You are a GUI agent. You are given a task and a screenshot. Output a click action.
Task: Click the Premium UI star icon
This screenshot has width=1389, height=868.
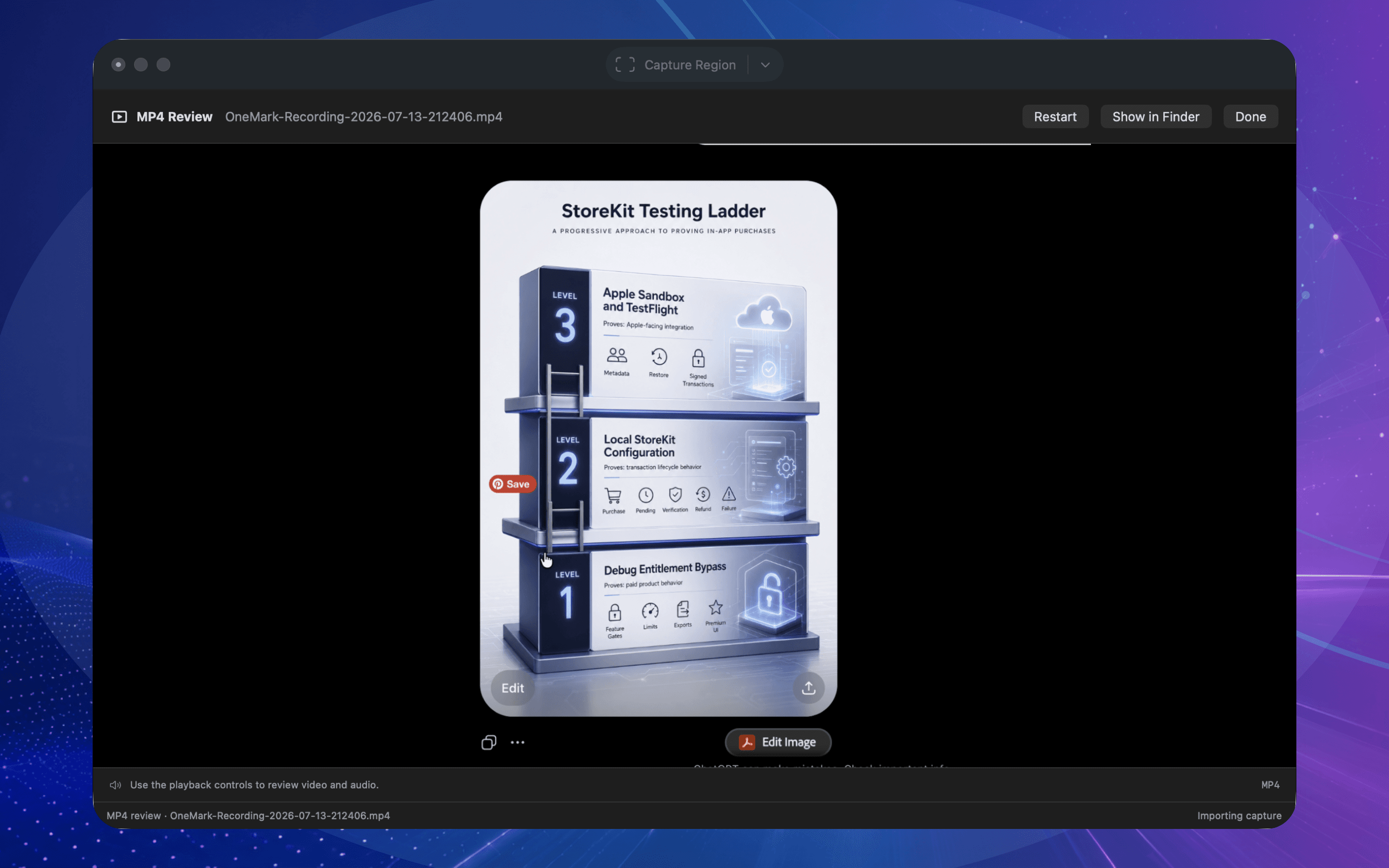point(715,607)
